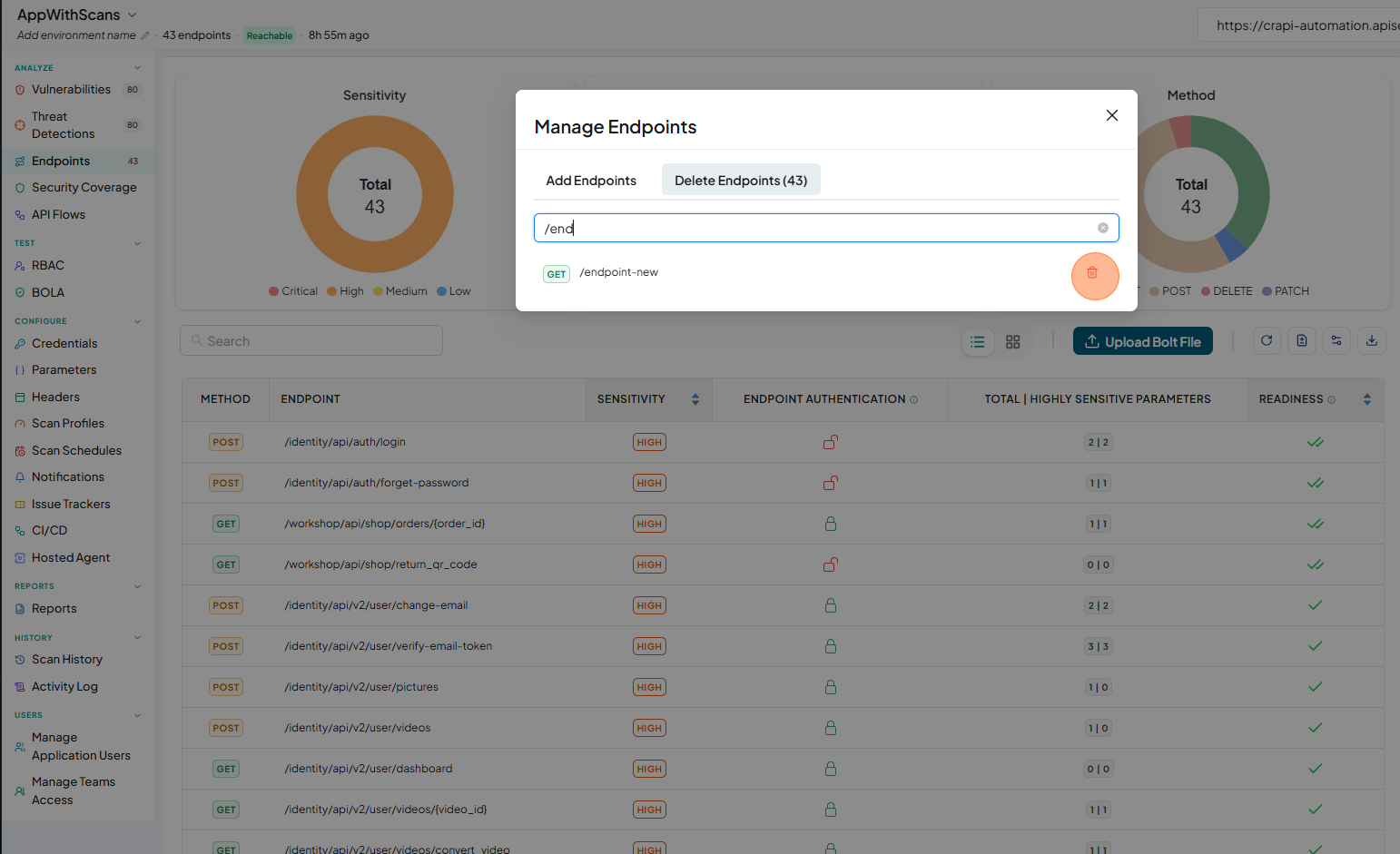Collapse the Test sidebar section

(x=138, y=243)
